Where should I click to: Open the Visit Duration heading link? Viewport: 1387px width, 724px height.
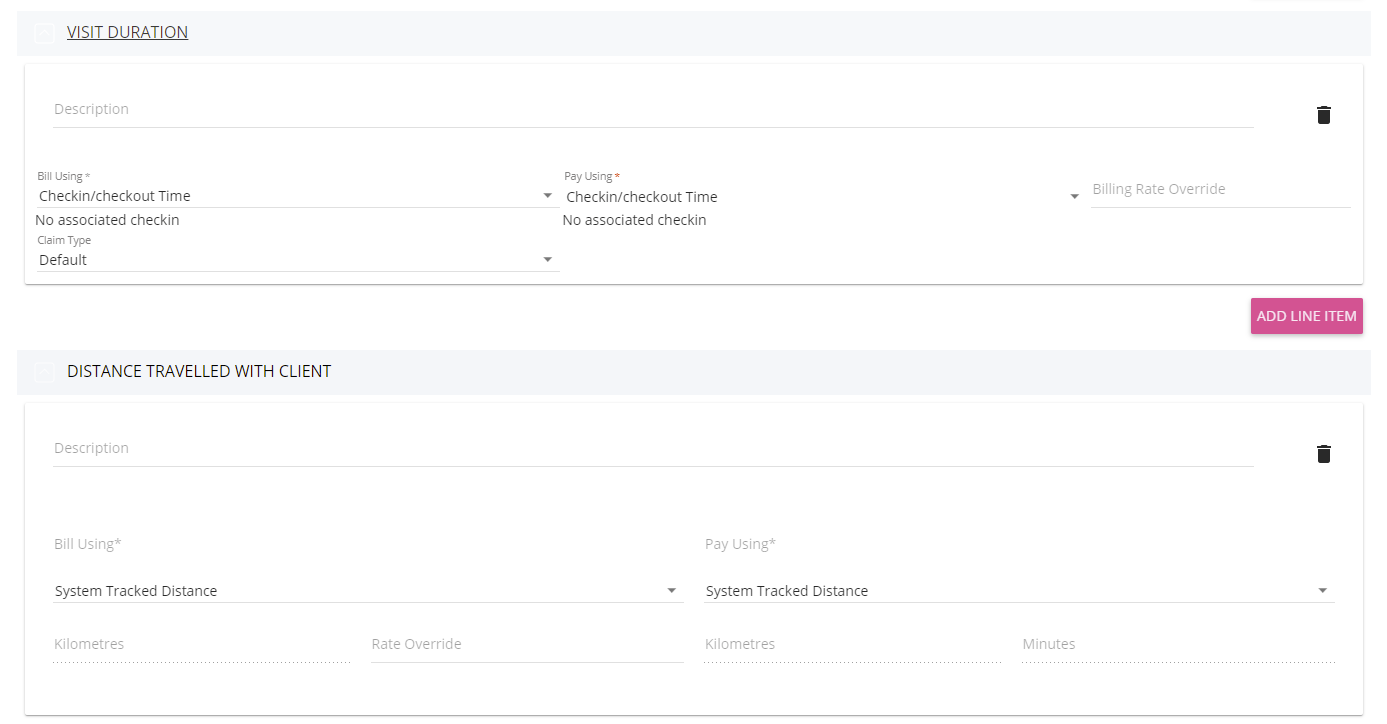click(127, 32)
